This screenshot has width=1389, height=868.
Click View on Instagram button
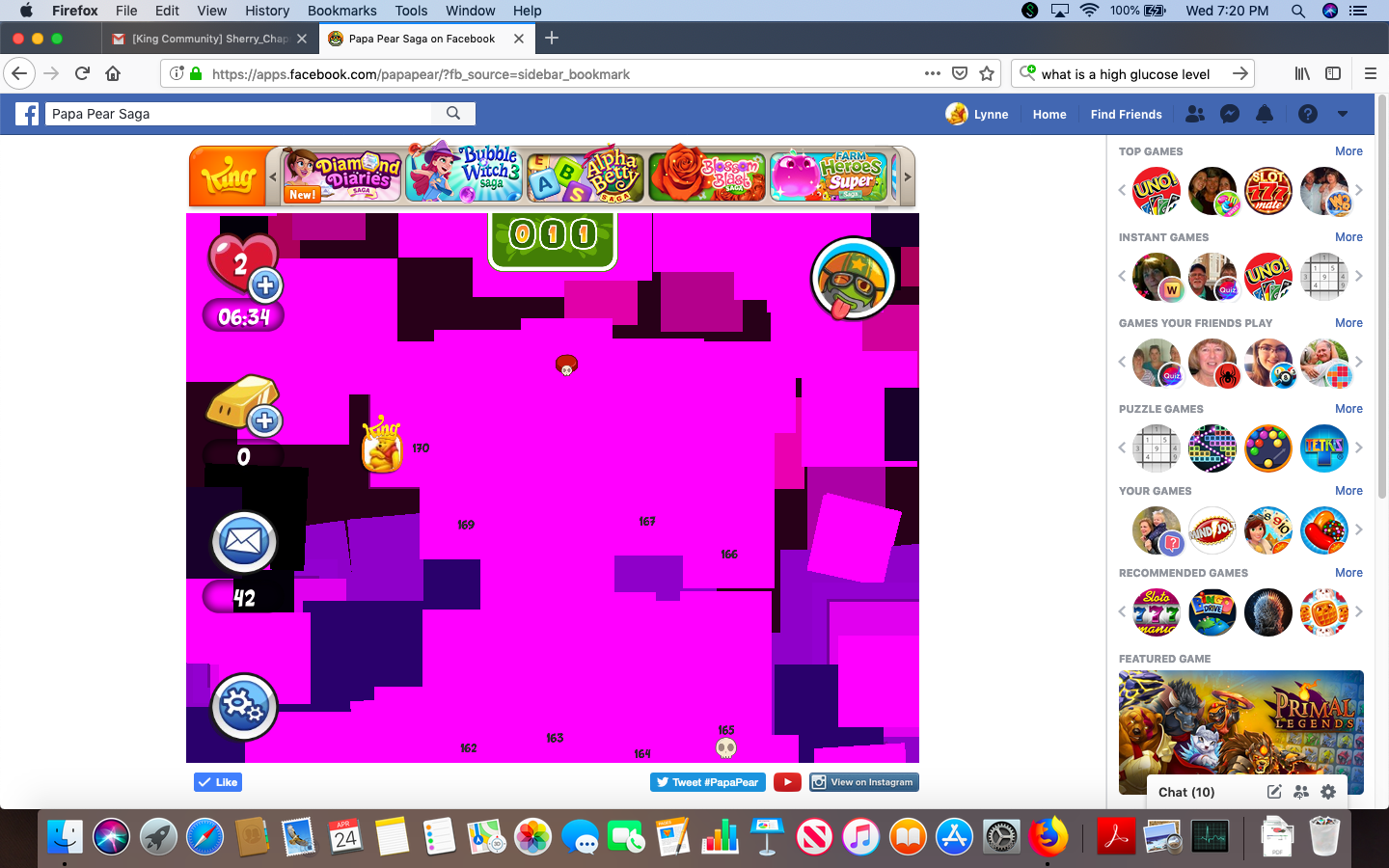coord(864,782)
